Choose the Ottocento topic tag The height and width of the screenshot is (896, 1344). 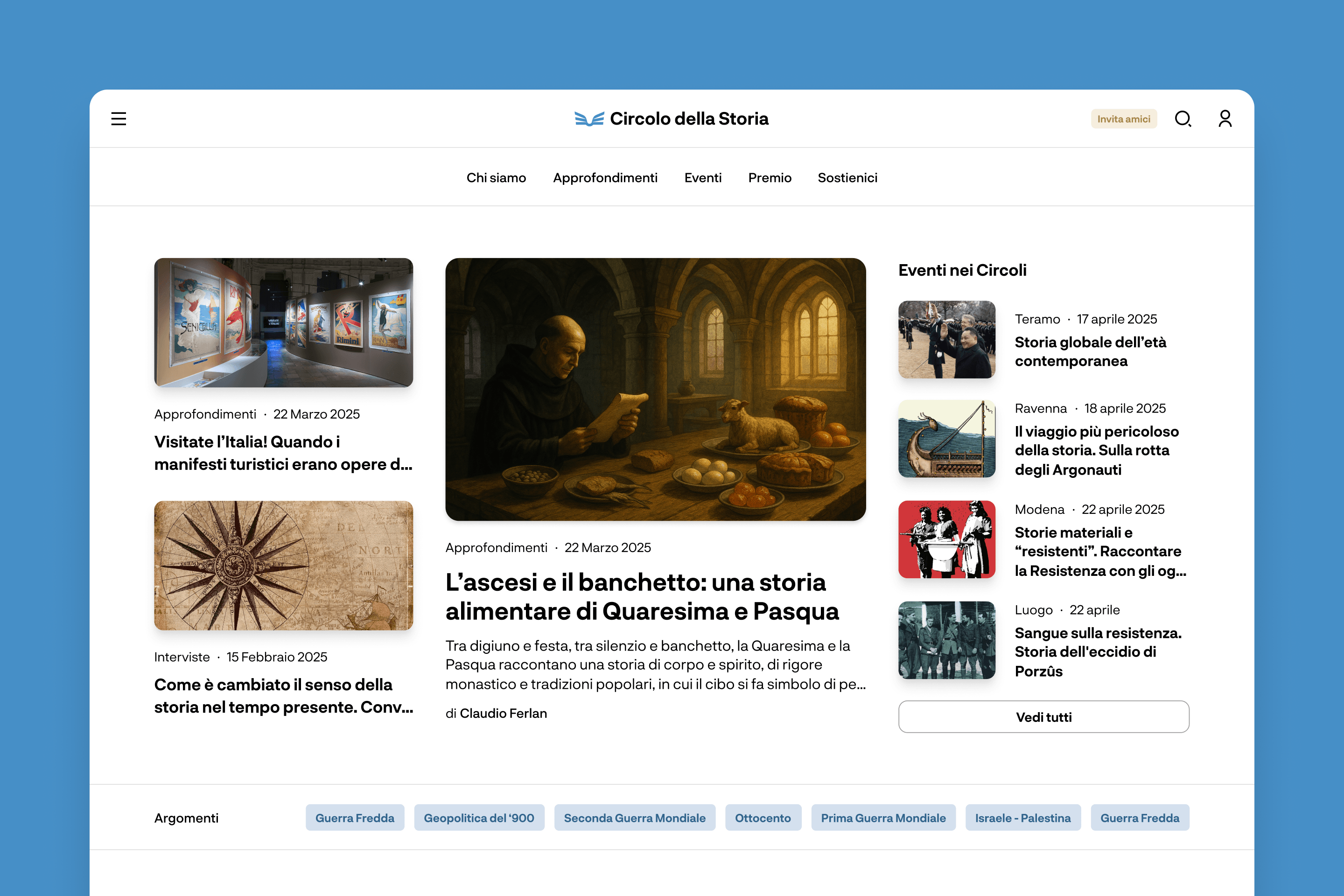tap(762, 818)
